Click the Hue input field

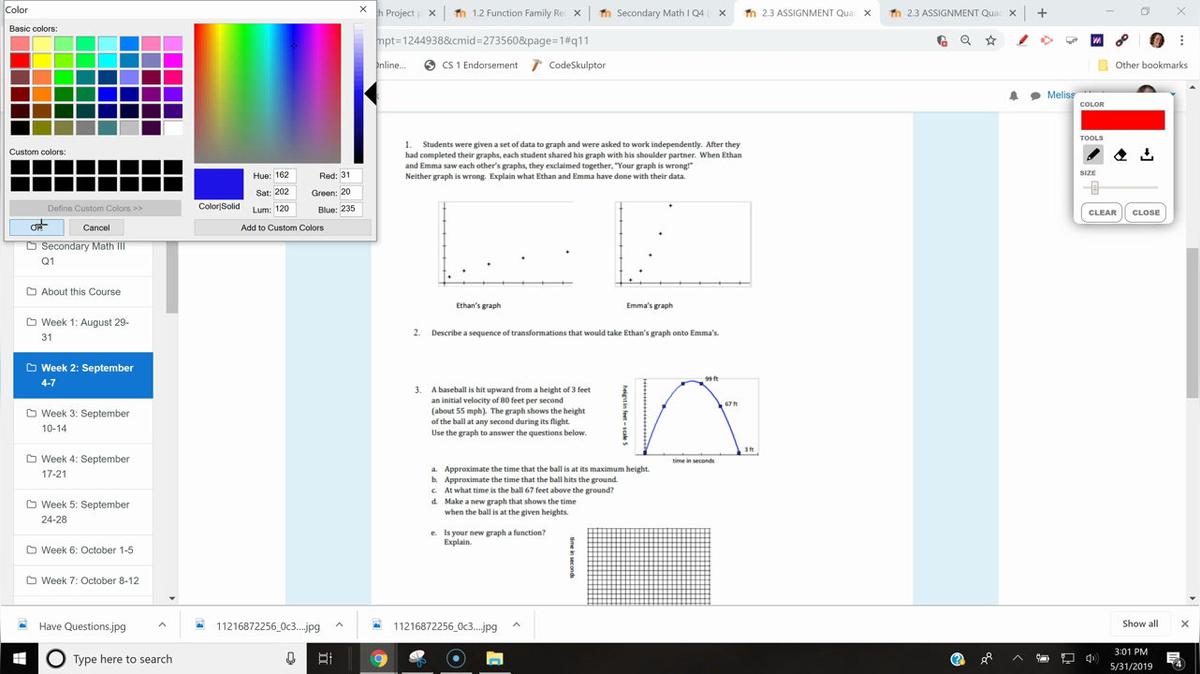(x=285, y=175)
